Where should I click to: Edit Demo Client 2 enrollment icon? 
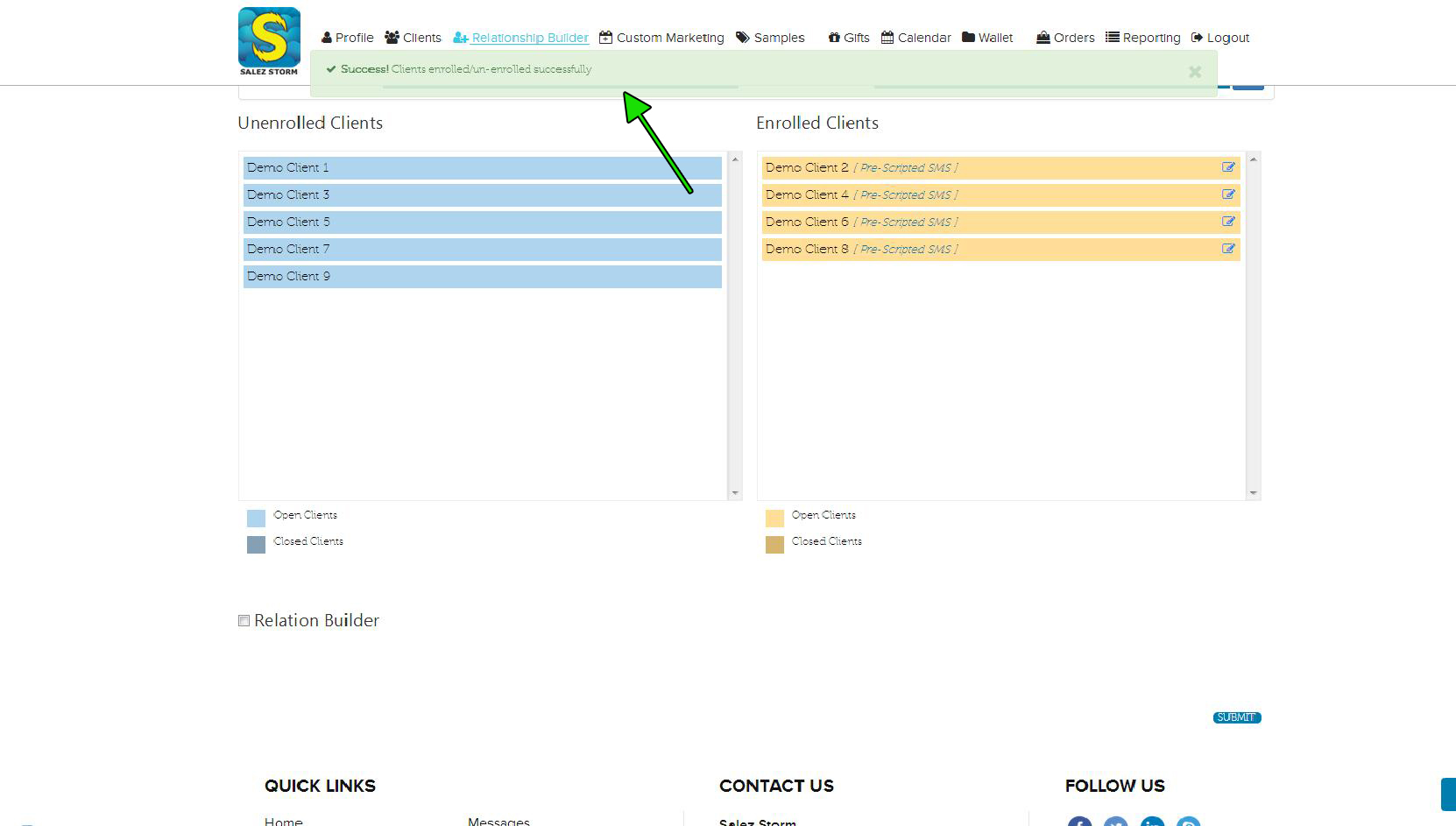coord(1228,167)
